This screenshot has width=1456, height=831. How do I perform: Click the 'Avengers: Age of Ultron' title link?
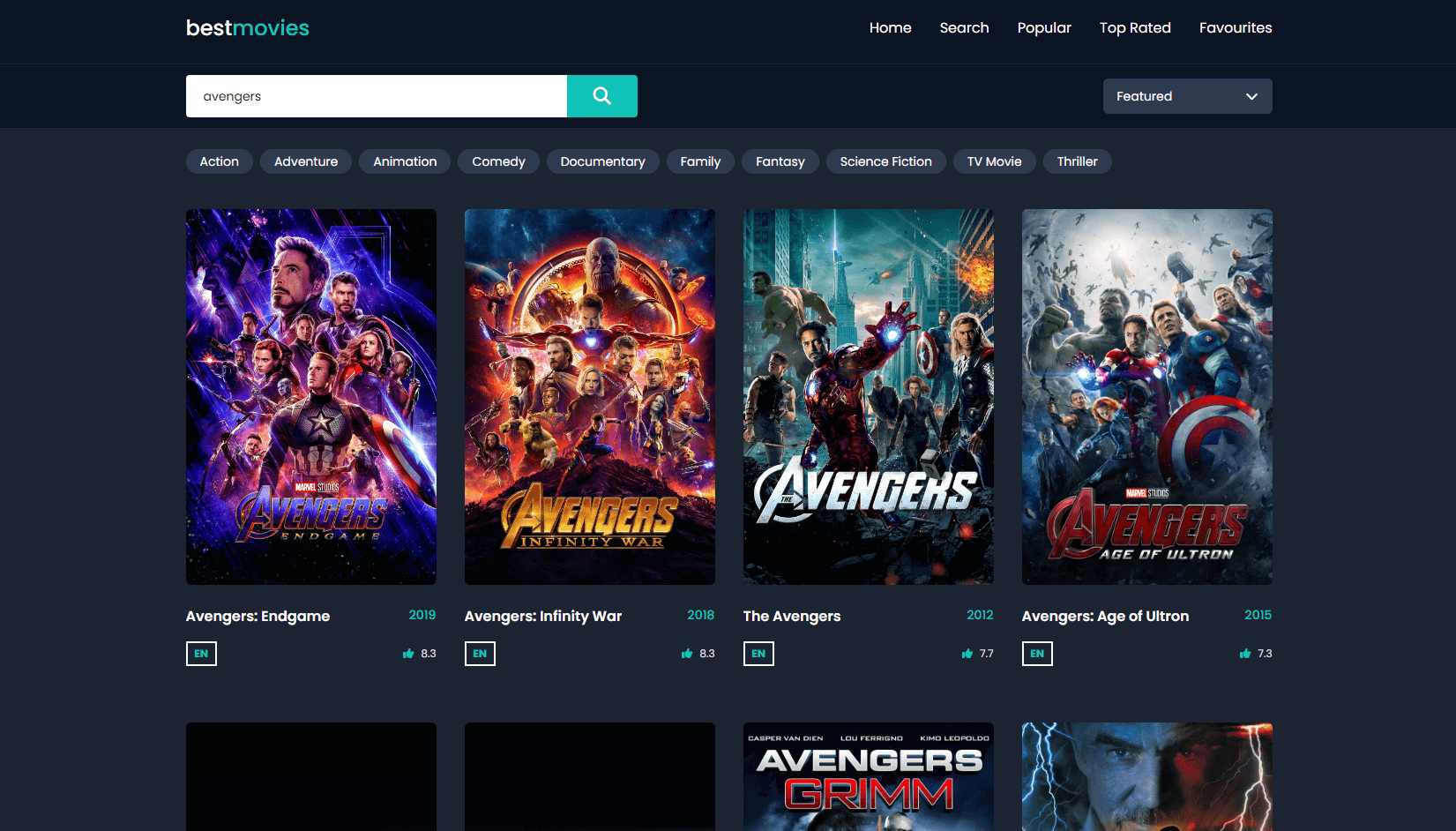pyautogui.click(x=1105, y=616)
